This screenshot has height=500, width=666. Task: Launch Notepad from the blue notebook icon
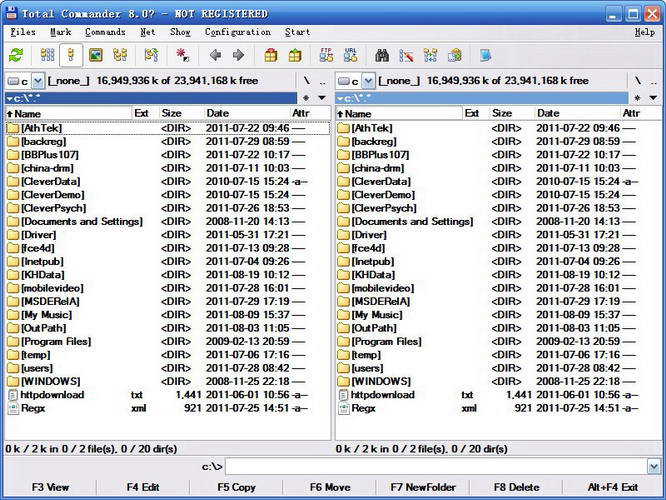pos(485,55)
